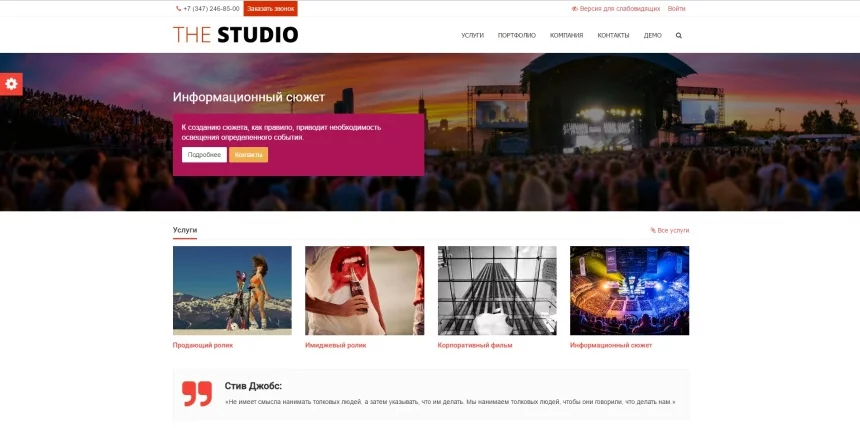Click the 'Войти' login link

coord(677,8)
